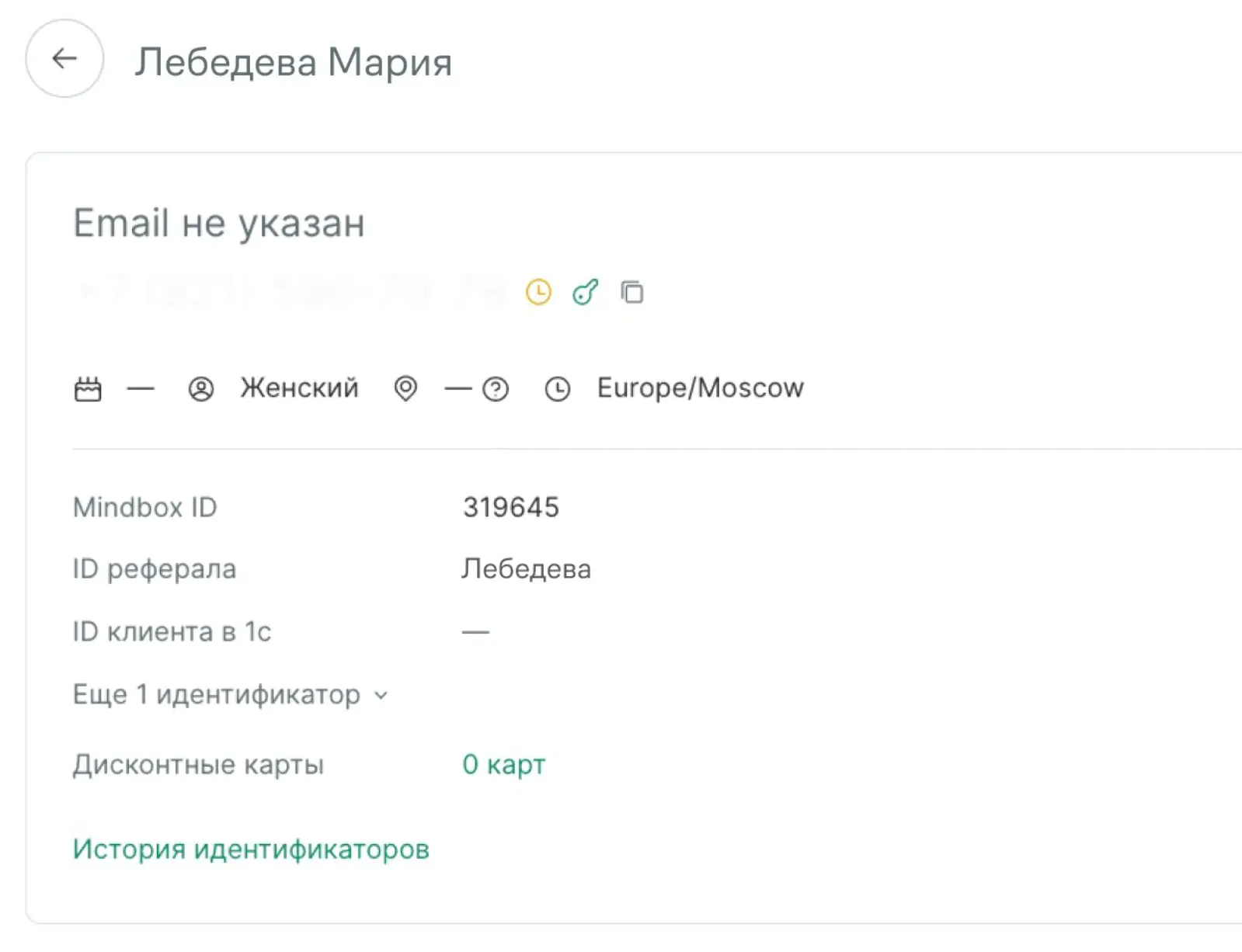Click the "ID клиента в 1с" label
1242x952 pixels.
(172, 632)
